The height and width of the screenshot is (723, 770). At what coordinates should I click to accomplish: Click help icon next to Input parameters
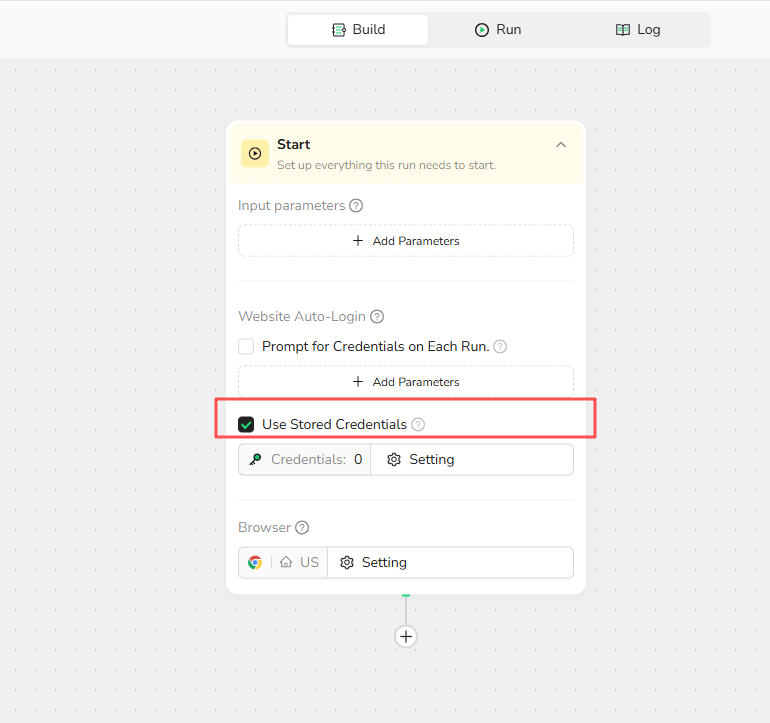pos(356,206)
